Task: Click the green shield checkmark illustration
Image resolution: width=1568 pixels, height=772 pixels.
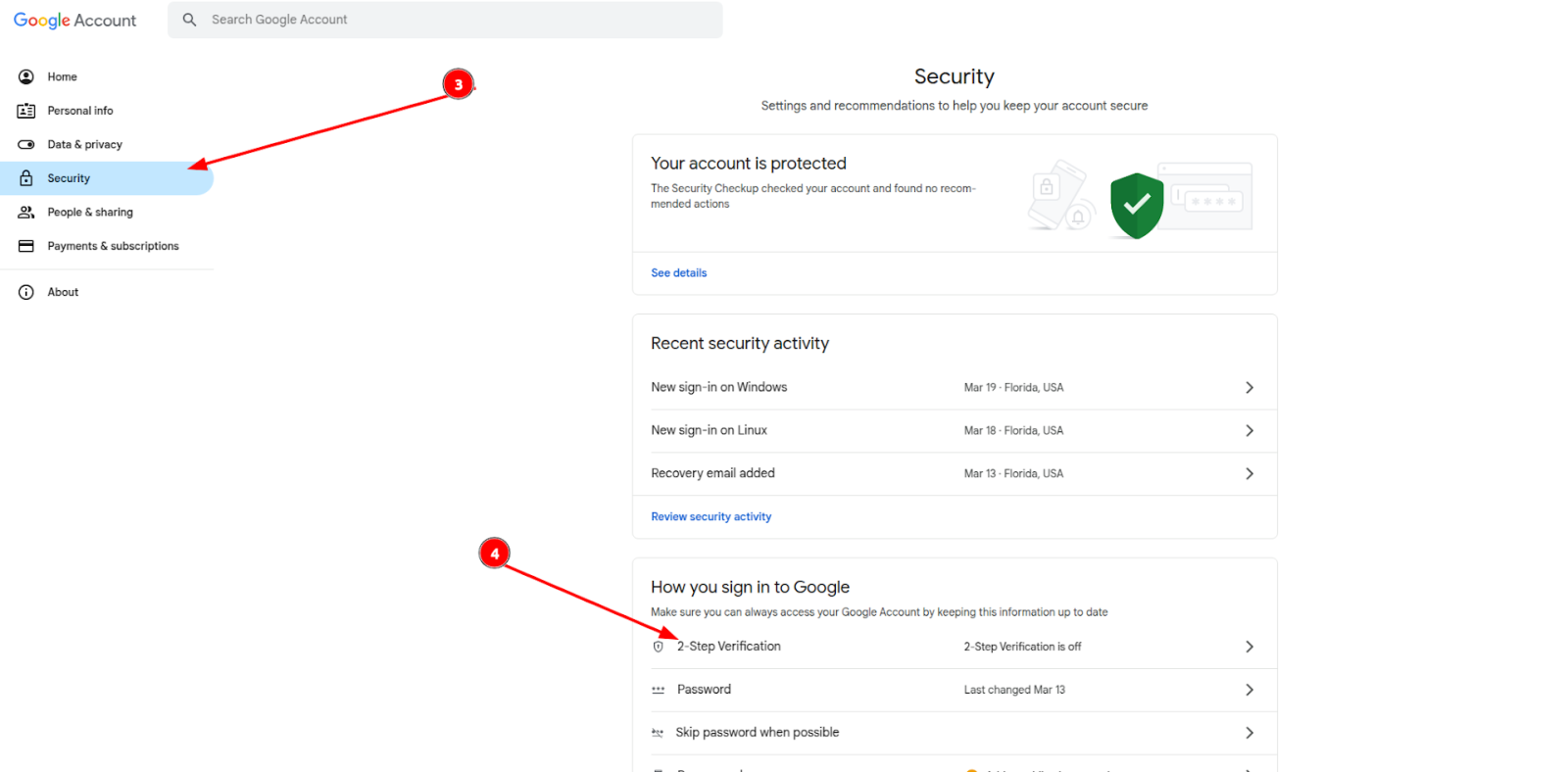Action: [x=1137, y=206]
